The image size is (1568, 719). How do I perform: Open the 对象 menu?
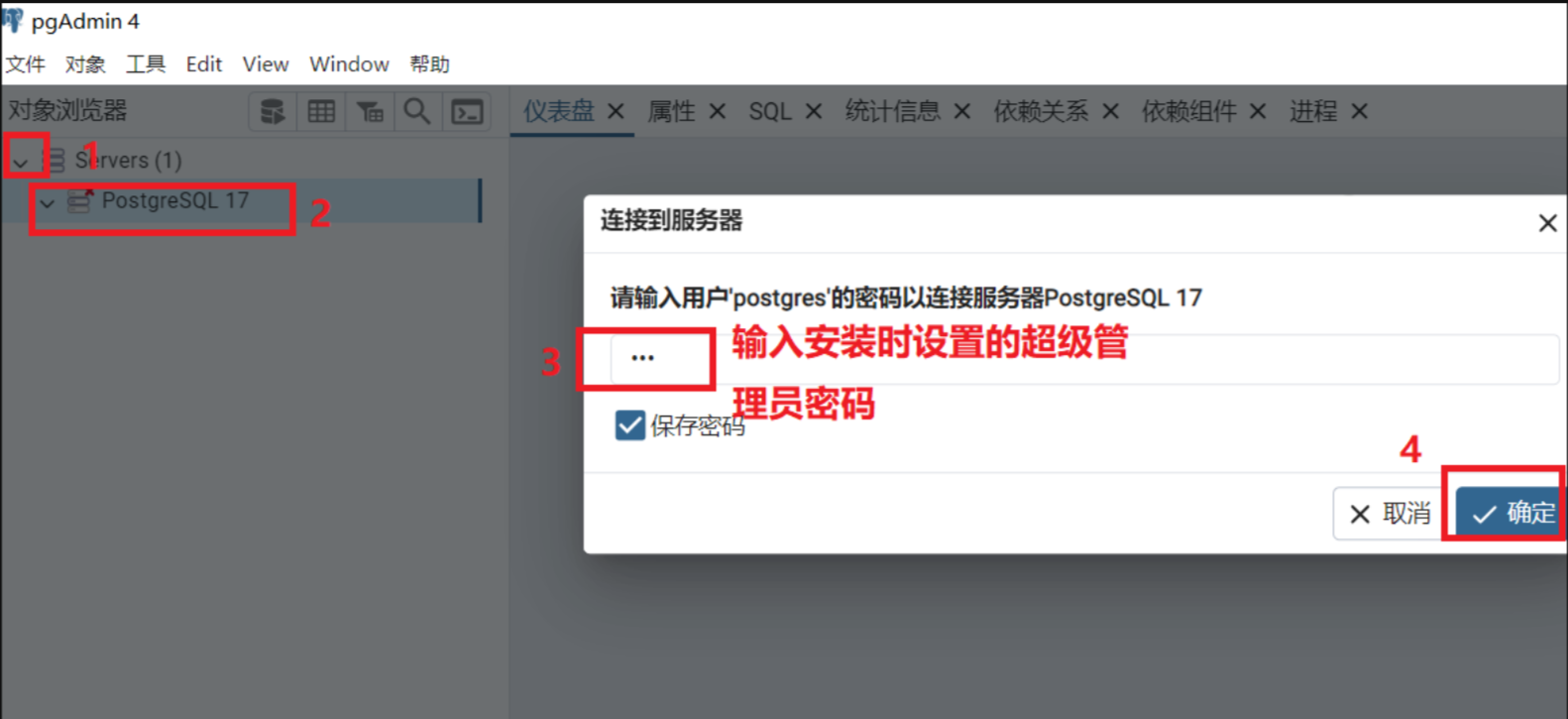(x=85, y=64)
